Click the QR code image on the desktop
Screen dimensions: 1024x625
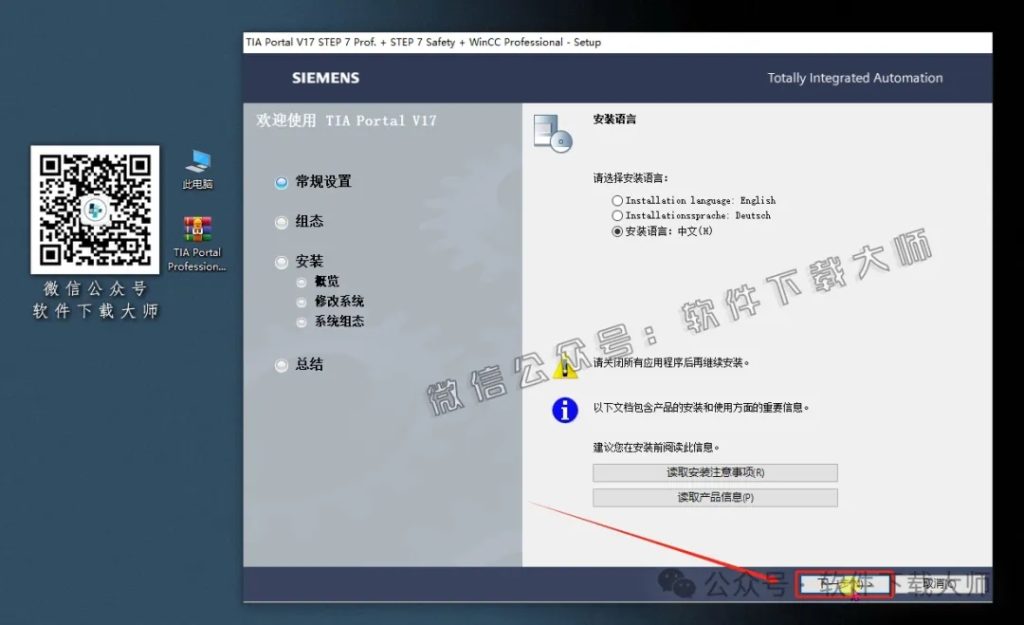pos(94,208)
